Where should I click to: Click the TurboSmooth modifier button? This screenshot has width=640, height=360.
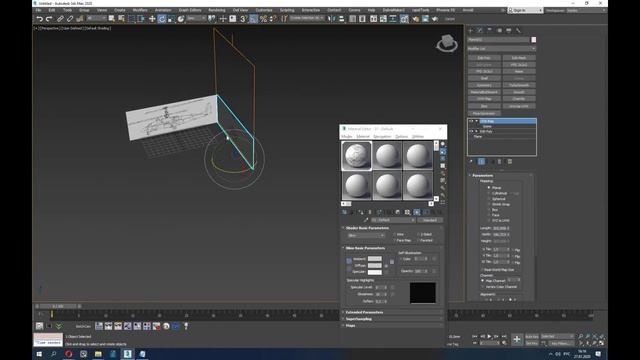coord(519,85)
